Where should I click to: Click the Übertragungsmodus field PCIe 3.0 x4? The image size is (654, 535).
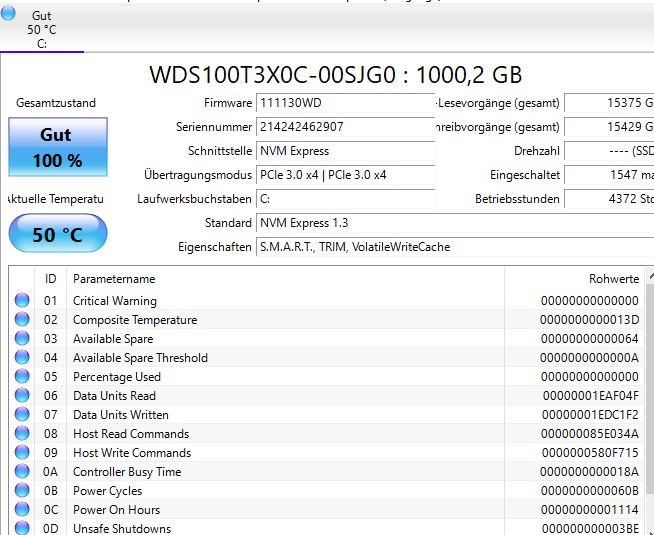click(x=345, y=175)
